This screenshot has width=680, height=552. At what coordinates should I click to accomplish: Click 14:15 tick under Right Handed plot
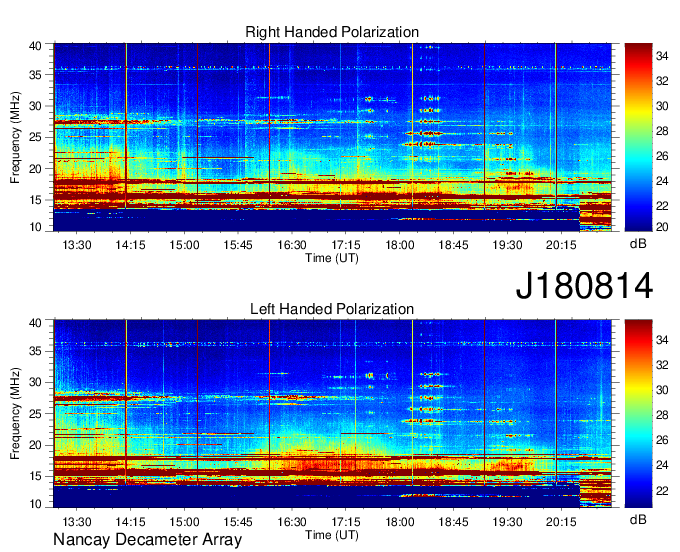coord(131,245)
